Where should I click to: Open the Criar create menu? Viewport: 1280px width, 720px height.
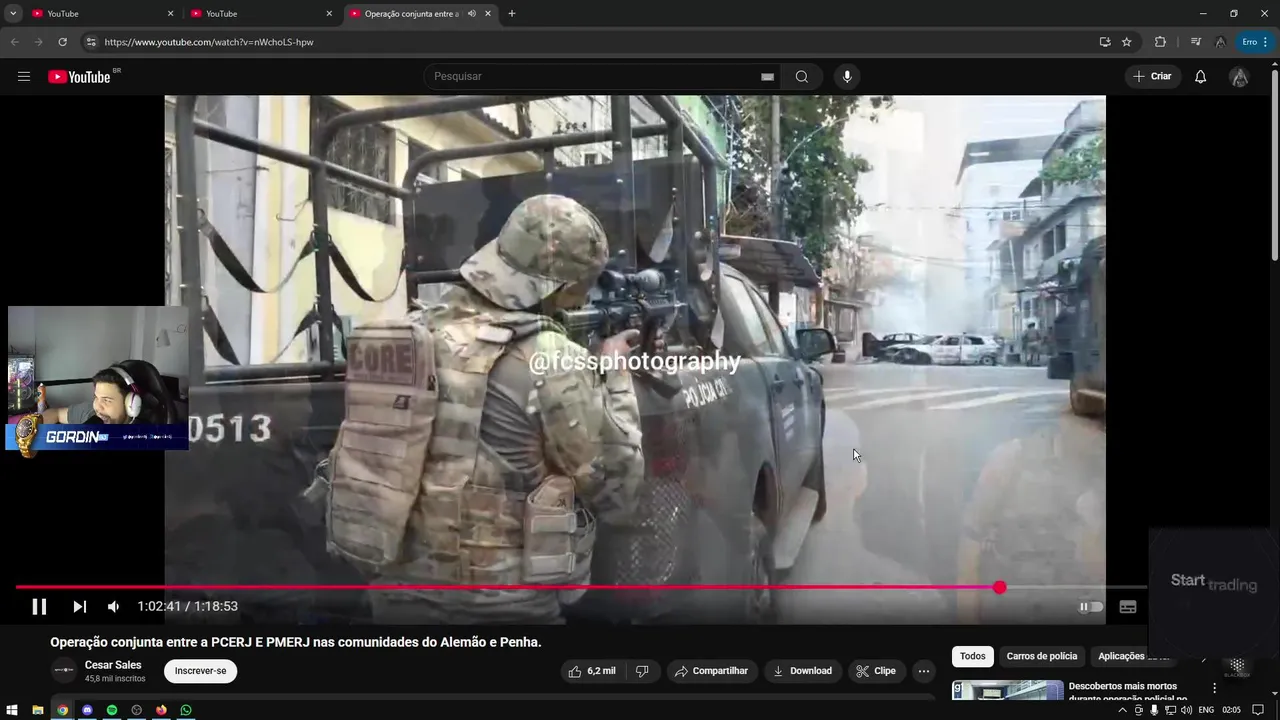tap(1153, 77)
